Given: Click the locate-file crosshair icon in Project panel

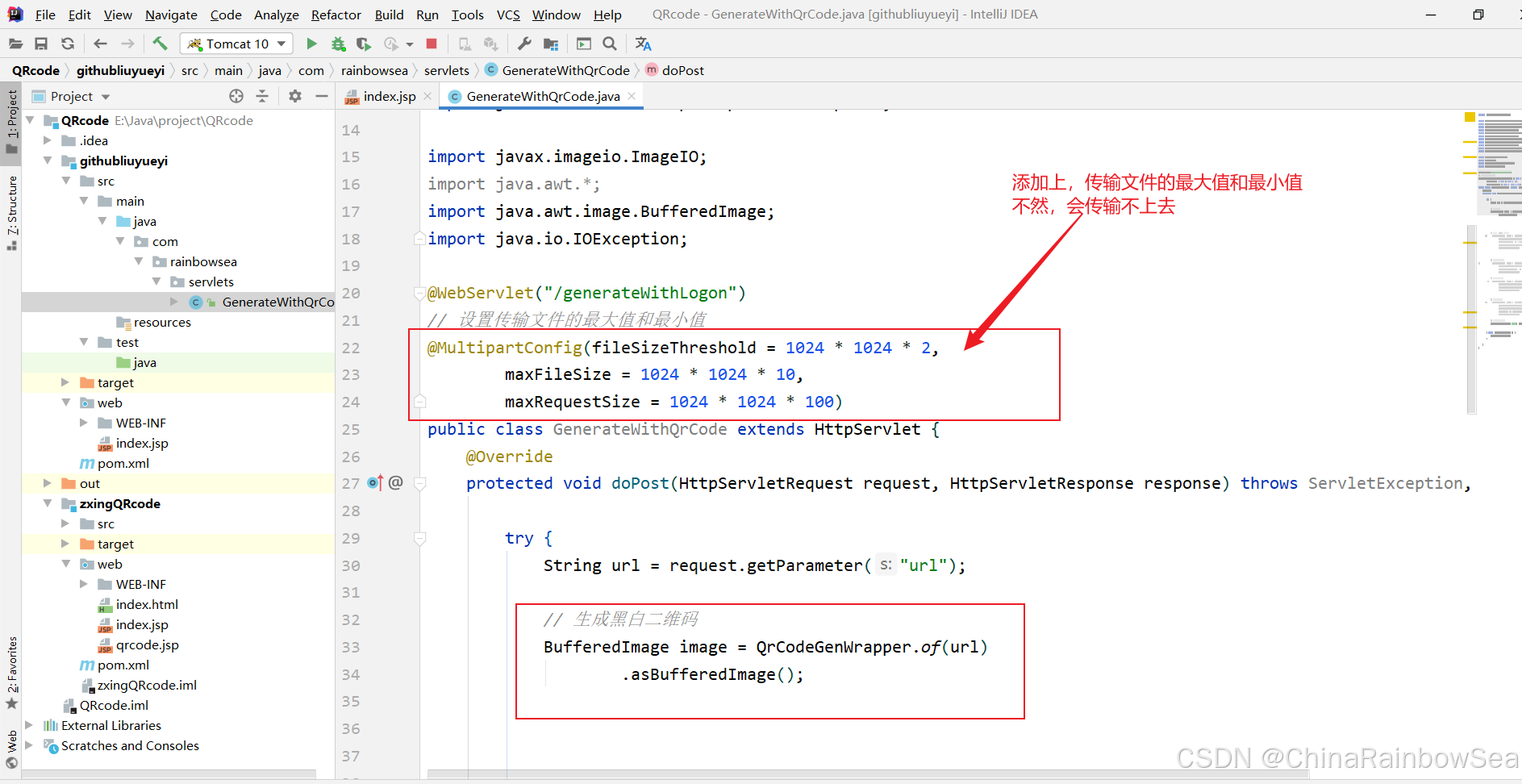Looking at the screenshot, I should click(x=236, y=96).
